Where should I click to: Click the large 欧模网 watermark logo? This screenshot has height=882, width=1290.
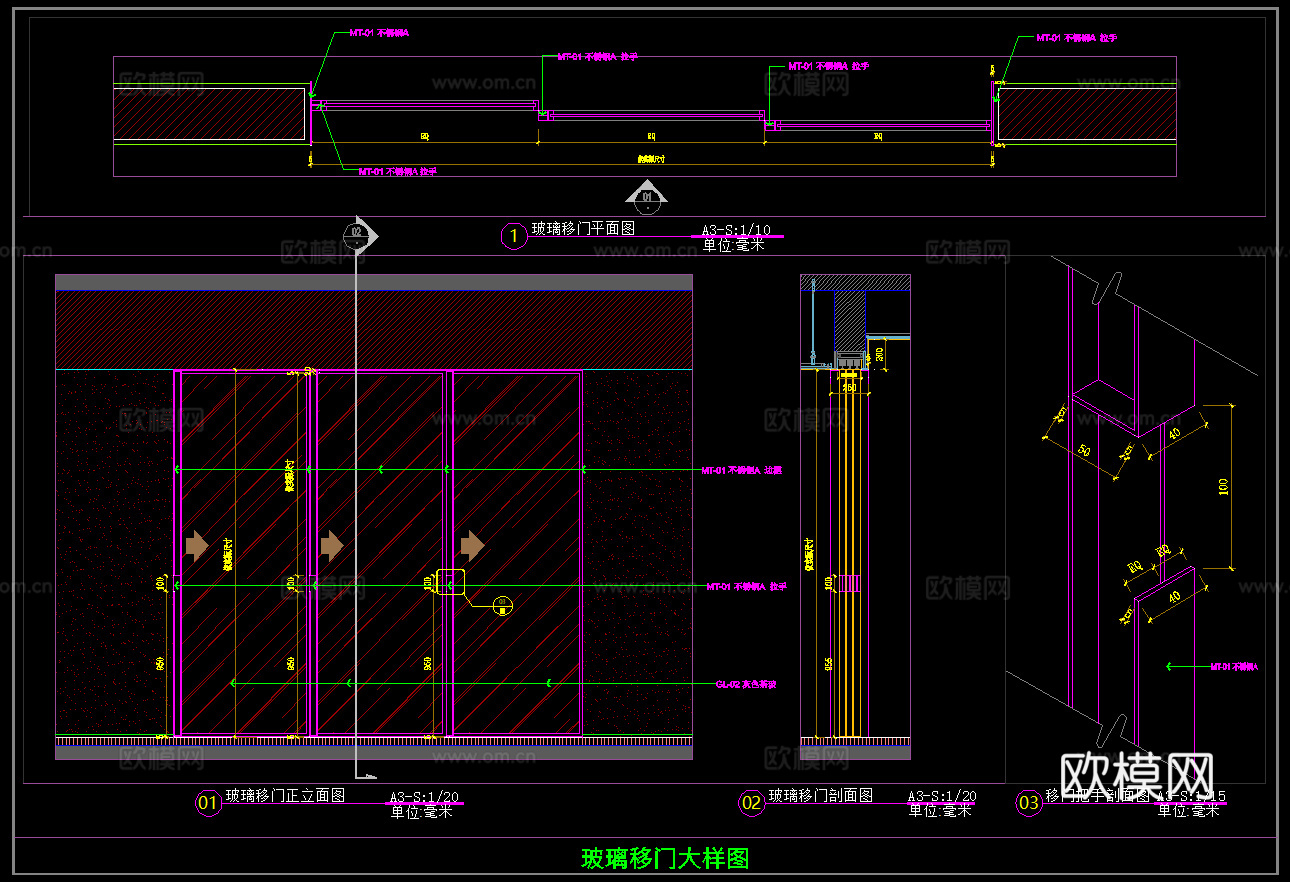(x=1136, y=773)
